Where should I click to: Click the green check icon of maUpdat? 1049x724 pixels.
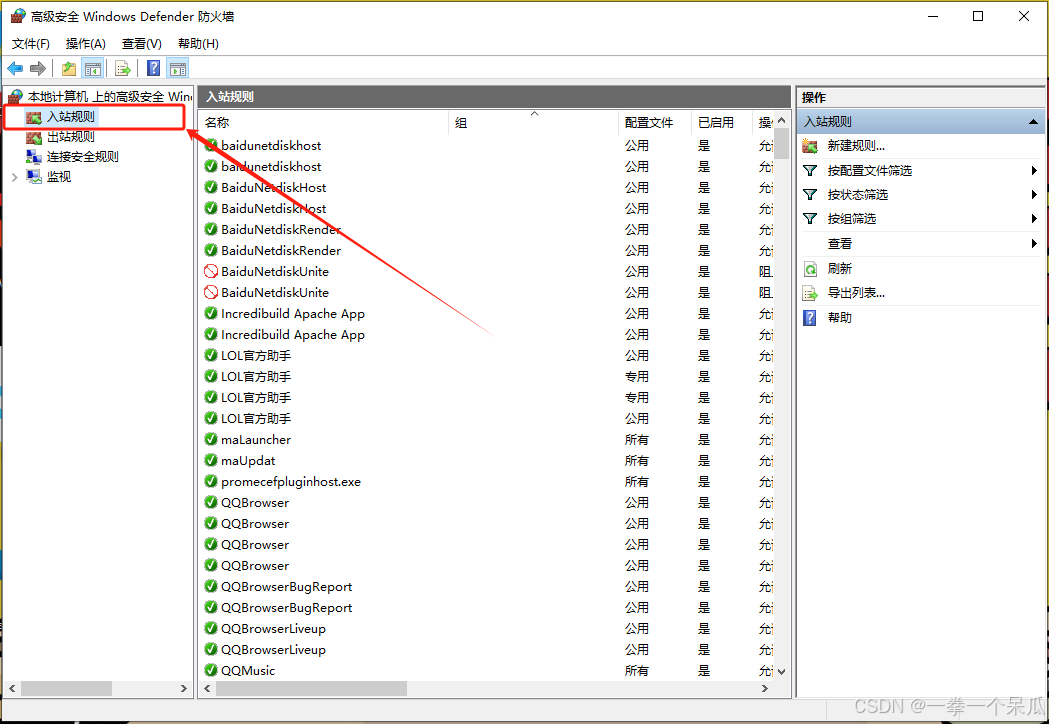pyautogui.click(x=211, y=460)
